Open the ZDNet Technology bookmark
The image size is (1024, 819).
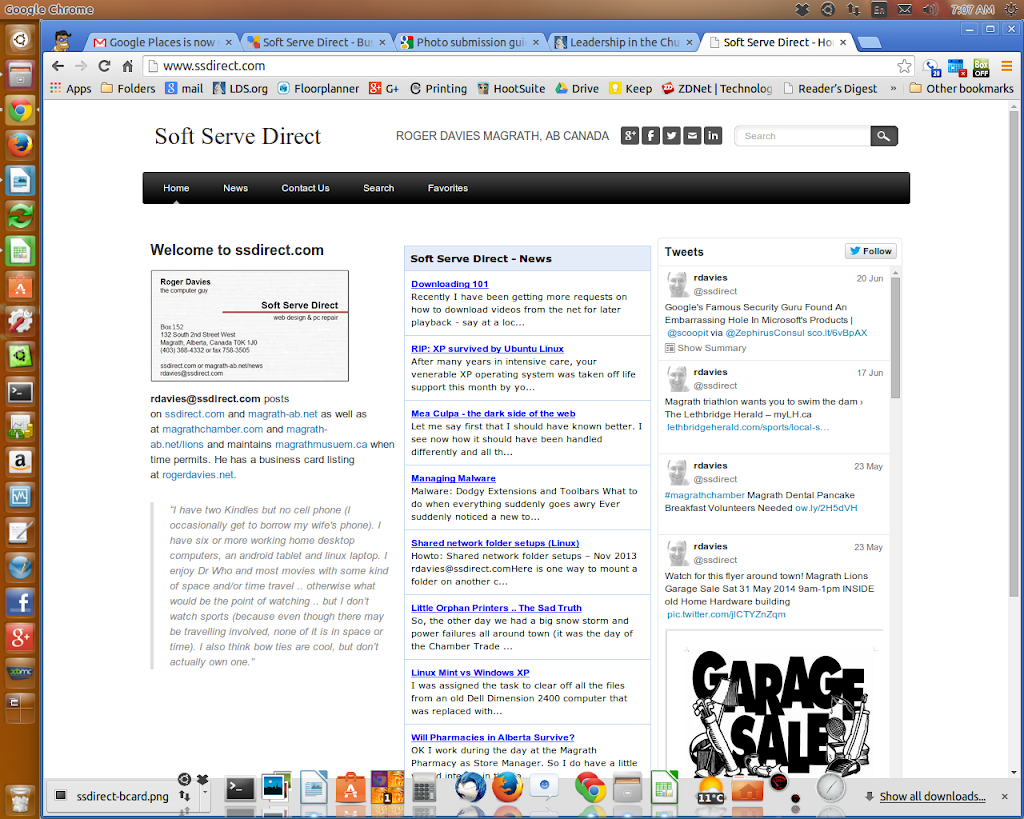(x=717, y=88)
